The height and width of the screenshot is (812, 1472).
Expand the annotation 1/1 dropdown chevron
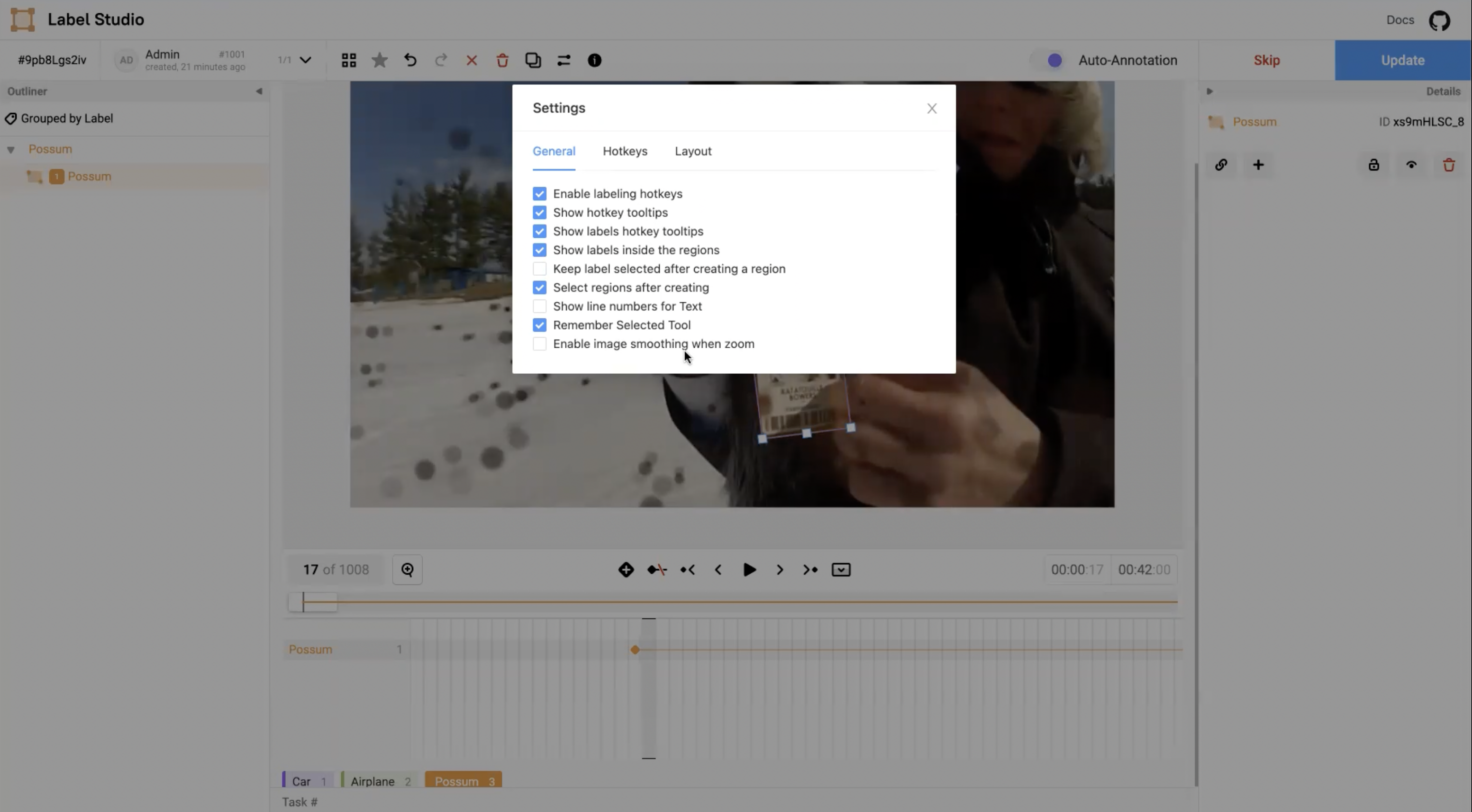[306, 60]
